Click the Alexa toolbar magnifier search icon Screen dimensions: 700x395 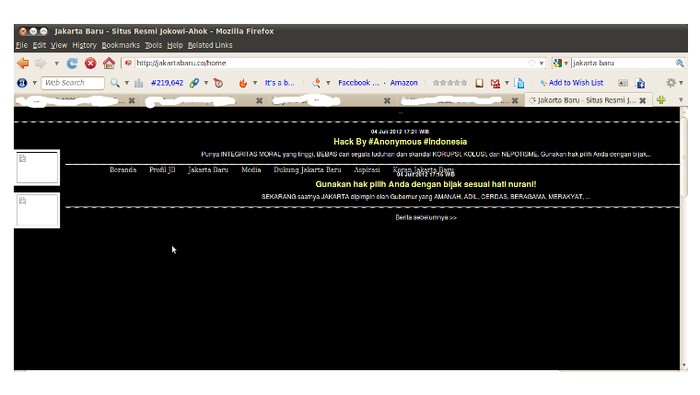pyautogui.click(x=115, y=83)
